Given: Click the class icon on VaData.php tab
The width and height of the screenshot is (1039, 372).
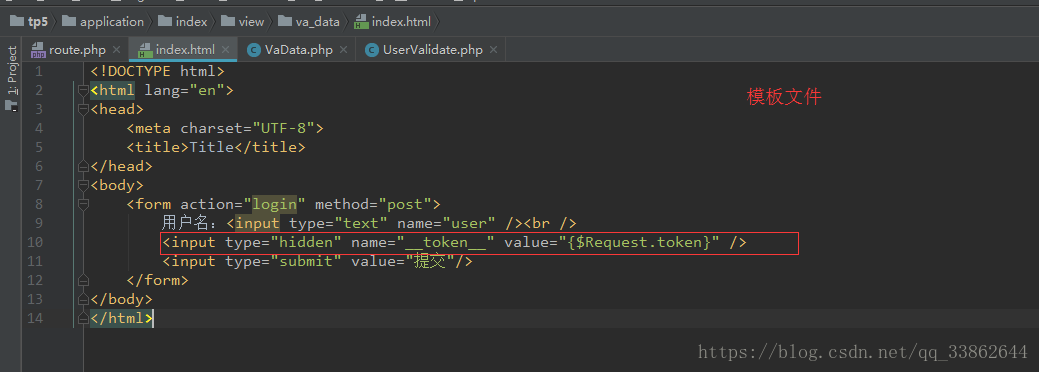Looking at the screenshot, I should click(x=253, y=50).
